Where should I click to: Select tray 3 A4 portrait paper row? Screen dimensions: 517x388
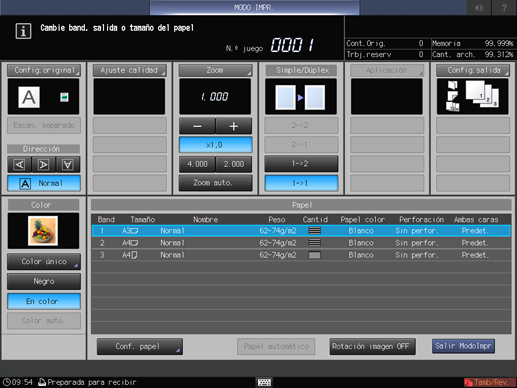pos(301,255)
